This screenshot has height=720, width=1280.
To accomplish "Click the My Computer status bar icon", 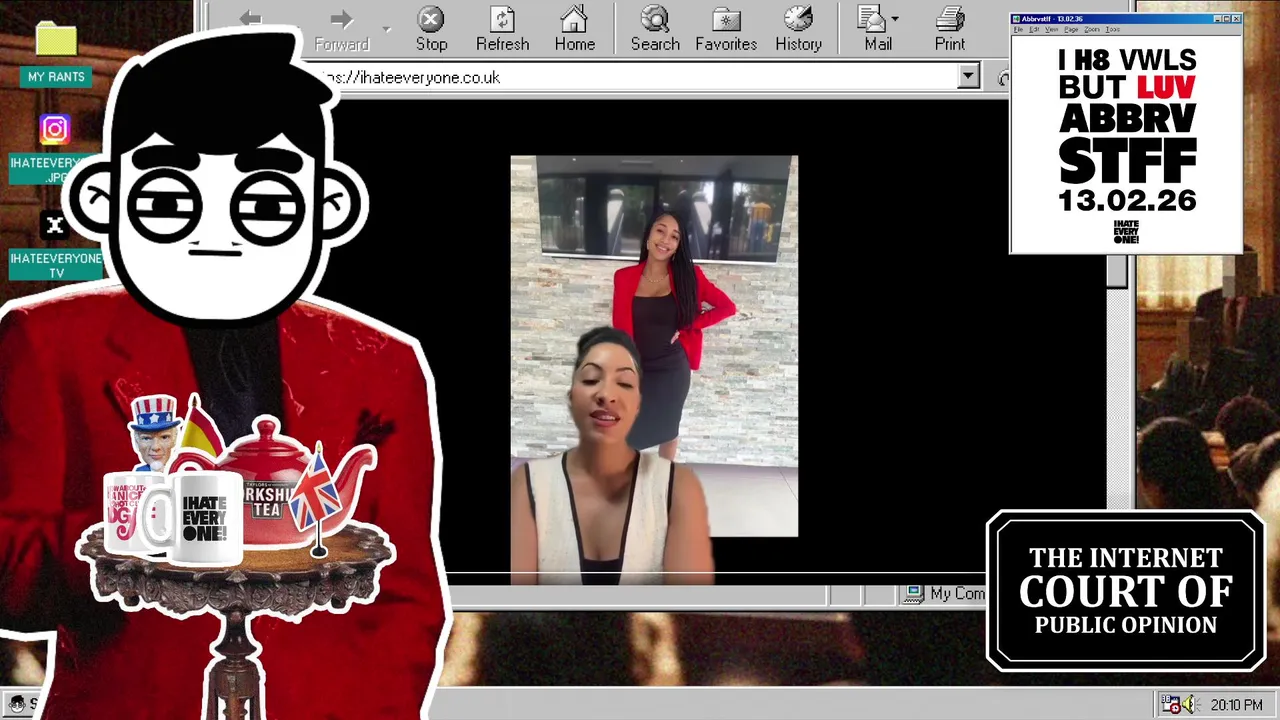I will [913, 594].
